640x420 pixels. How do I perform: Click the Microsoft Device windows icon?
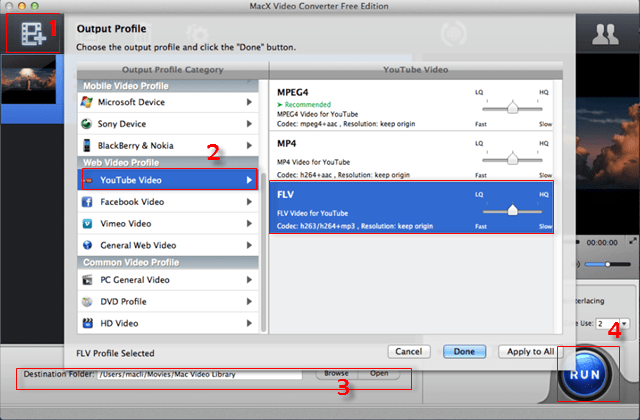tap(87, 102)
